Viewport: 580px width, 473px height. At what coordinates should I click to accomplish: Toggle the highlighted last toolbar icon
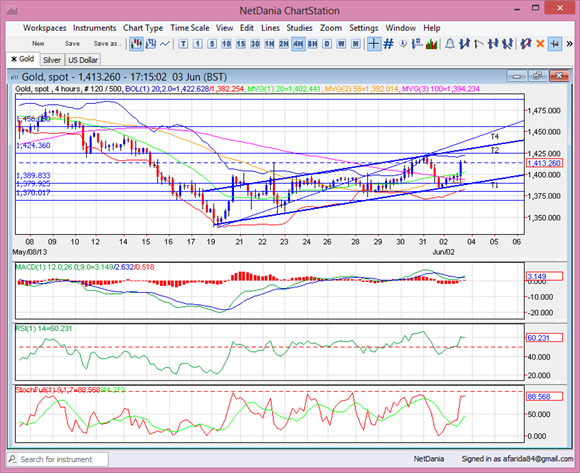click(555, 44)
